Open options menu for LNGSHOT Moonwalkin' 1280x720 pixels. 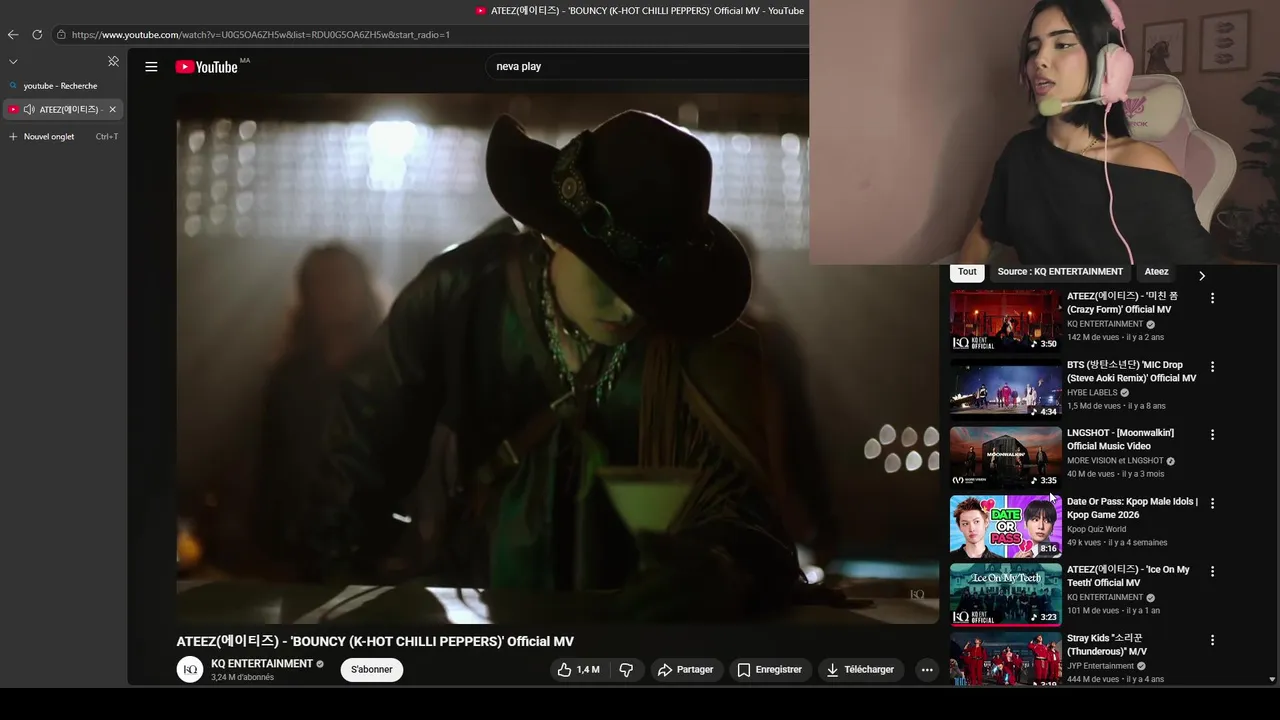coord(1212,435)
